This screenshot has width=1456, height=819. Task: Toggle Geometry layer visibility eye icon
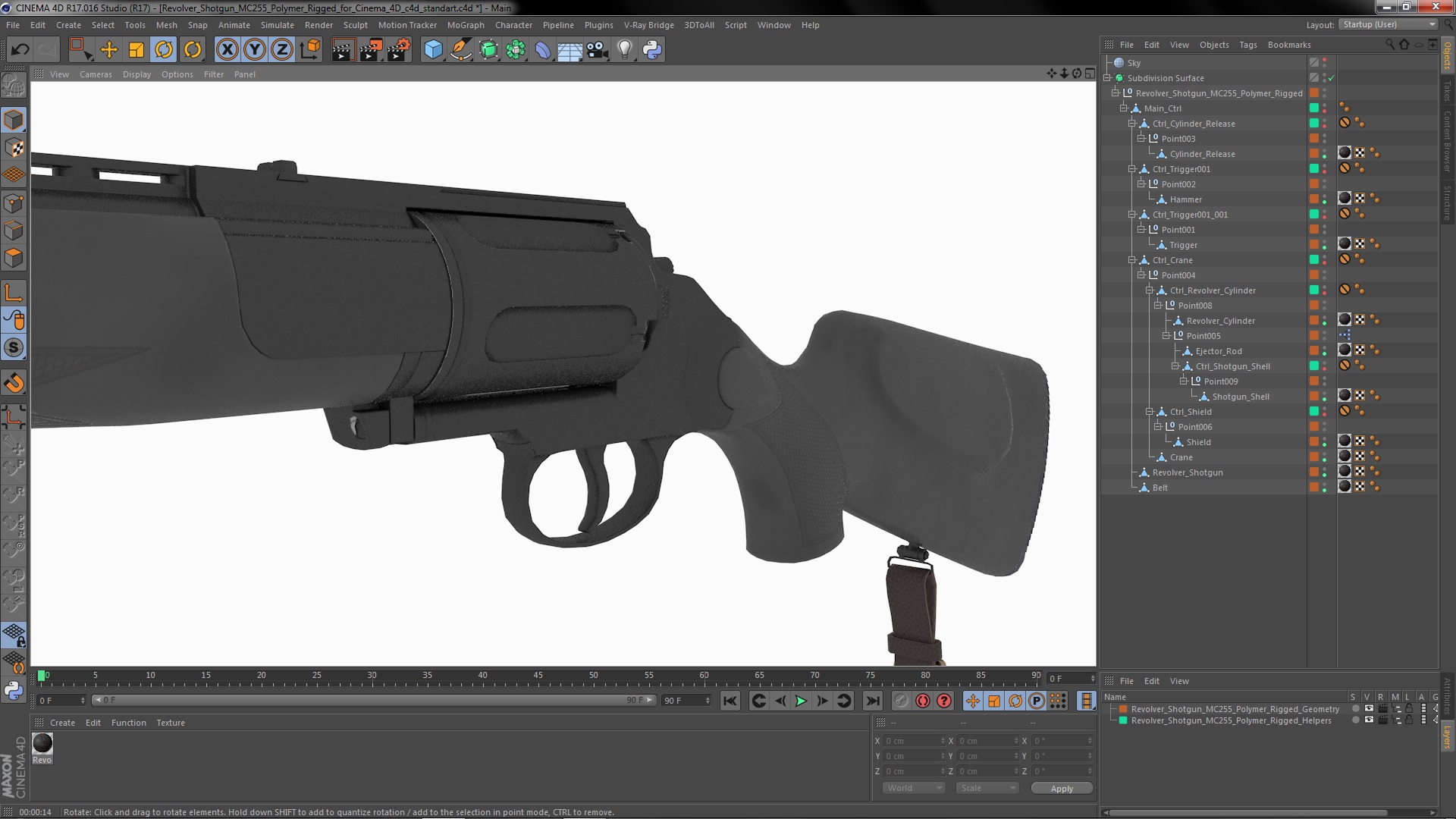coord(1369,709)
